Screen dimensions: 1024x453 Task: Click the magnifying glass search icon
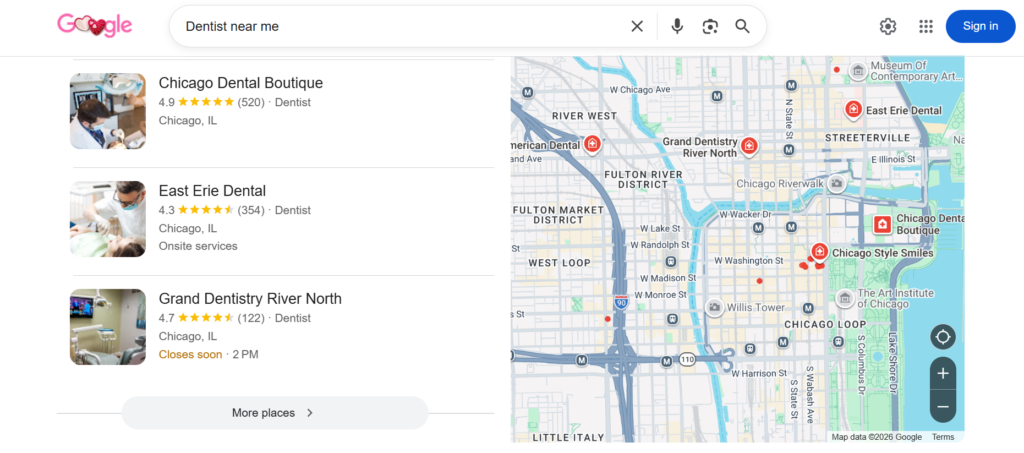tap(742, 26)
